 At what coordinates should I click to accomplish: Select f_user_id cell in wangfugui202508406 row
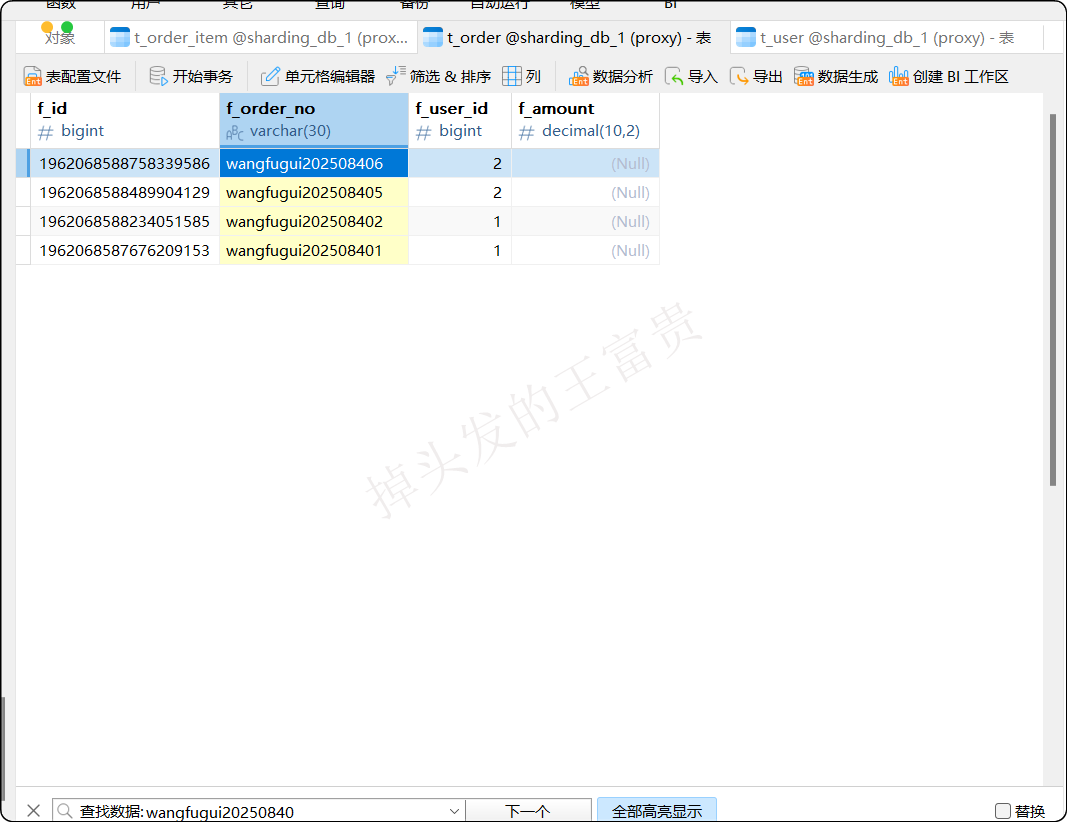tap(460, 163)
